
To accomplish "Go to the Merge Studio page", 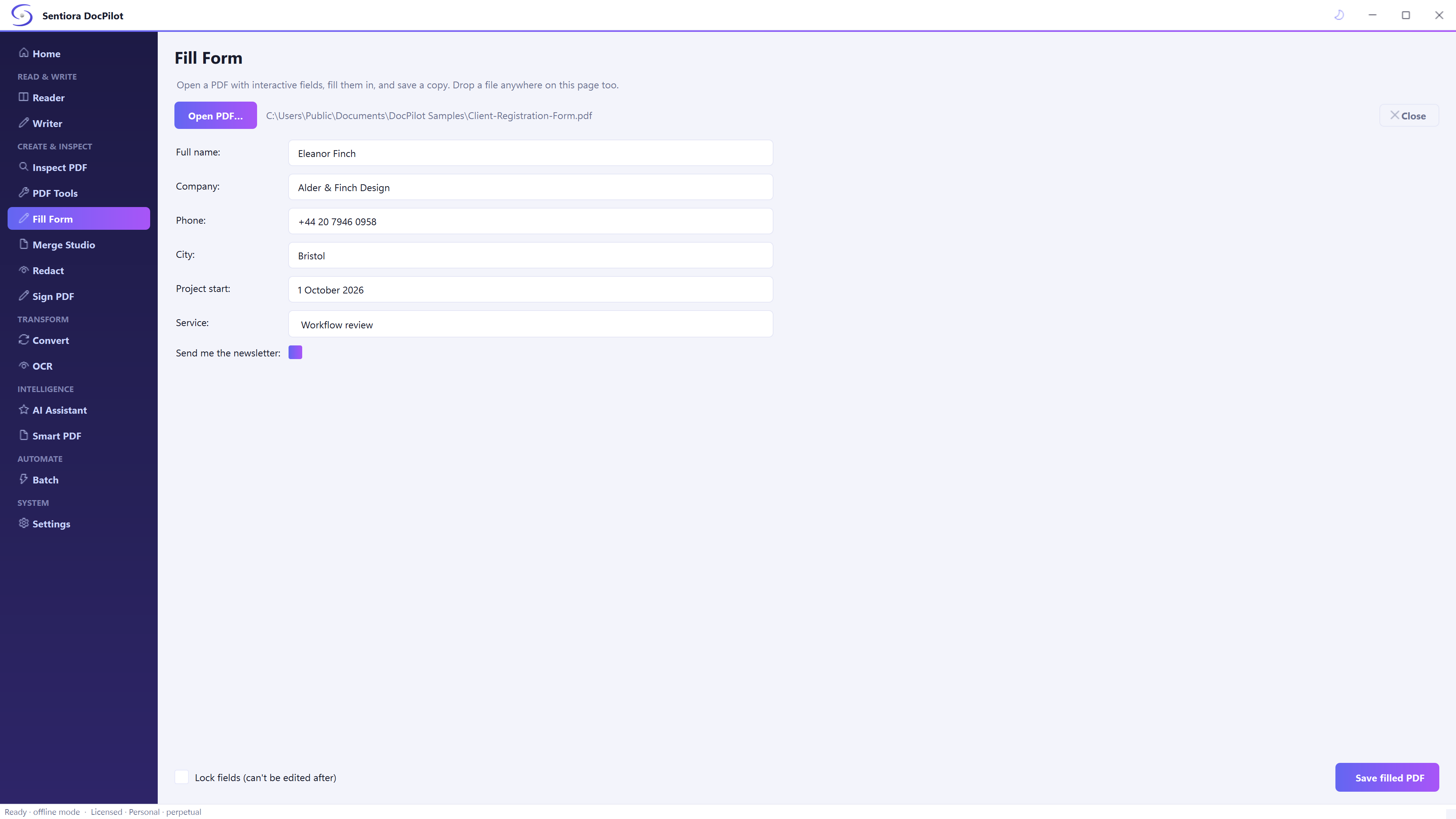I will pos(78,245).
